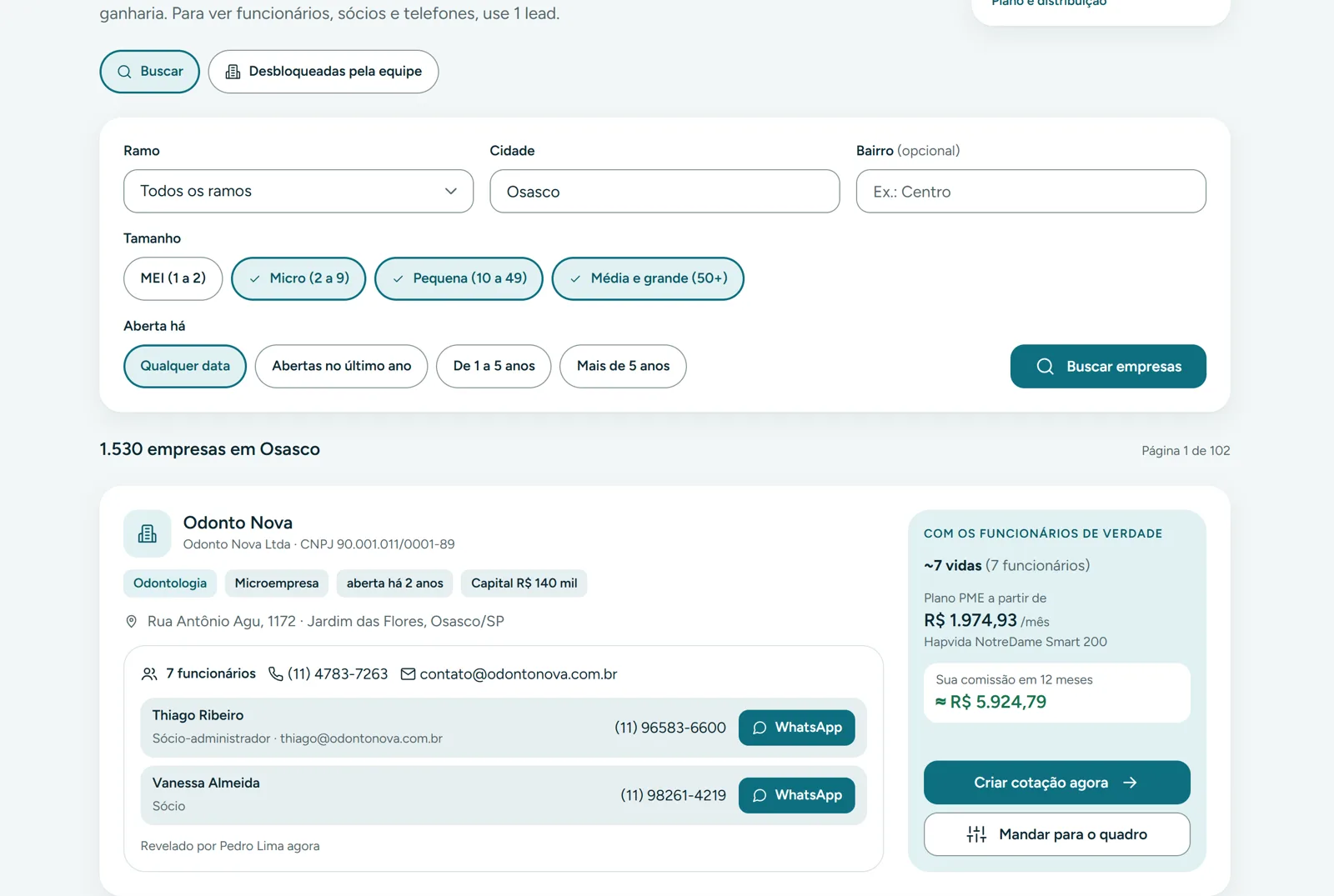Click Vanessa's phone number (11) 98261-4219
Viewport: 1334px width, 896px height.
coord(674,796)
